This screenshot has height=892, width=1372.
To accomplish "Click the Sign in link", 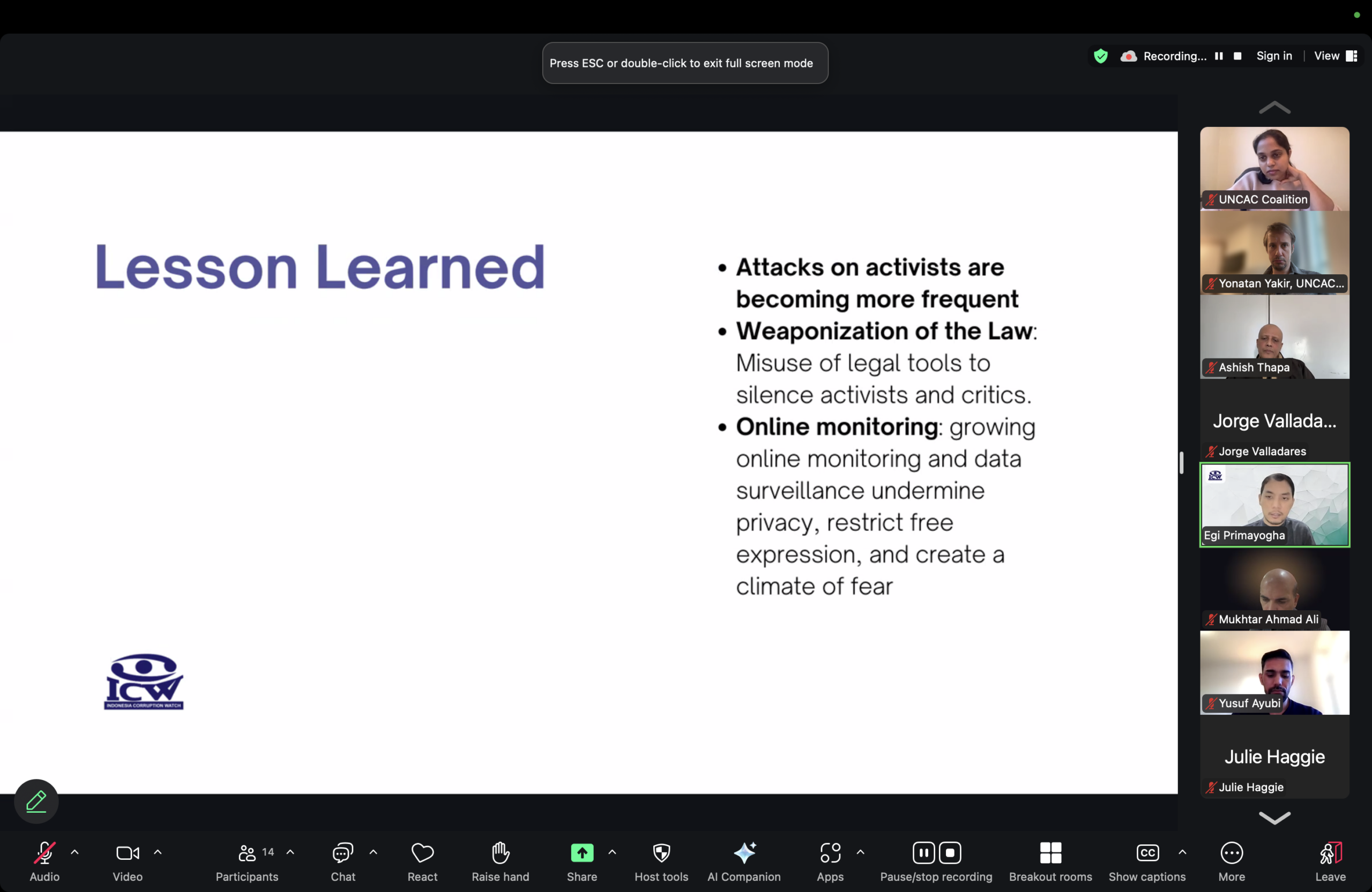I will tap(1274, 56).
